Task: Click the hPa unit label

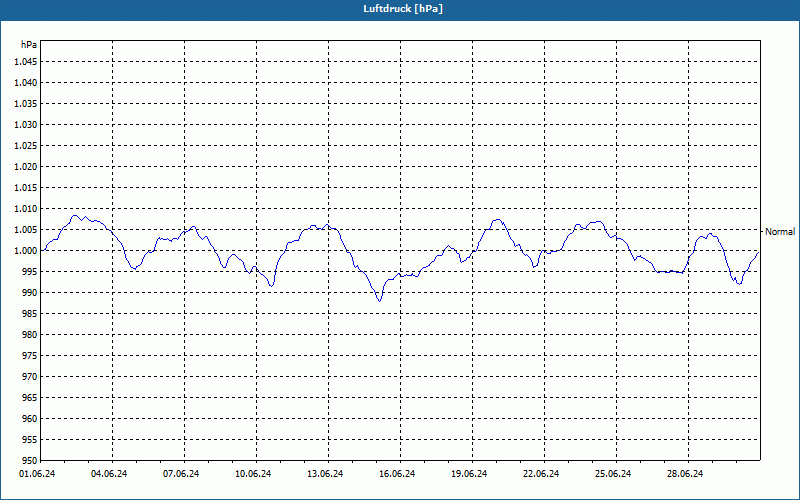Action: pyautogui.click(x=29, y=45)
